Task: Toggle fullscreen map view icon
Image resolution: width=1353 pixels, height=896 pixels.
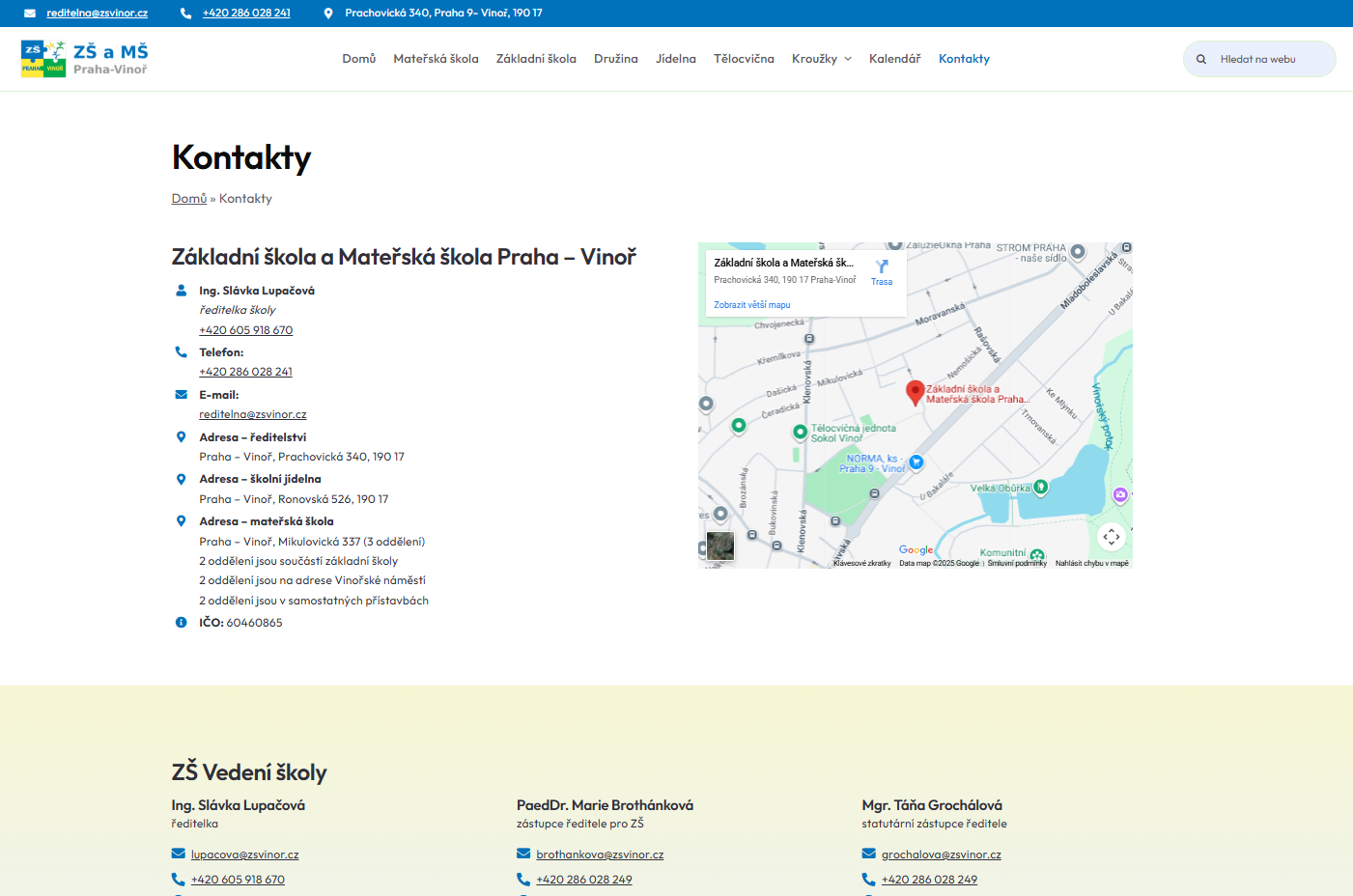Action: (1111, 537)
